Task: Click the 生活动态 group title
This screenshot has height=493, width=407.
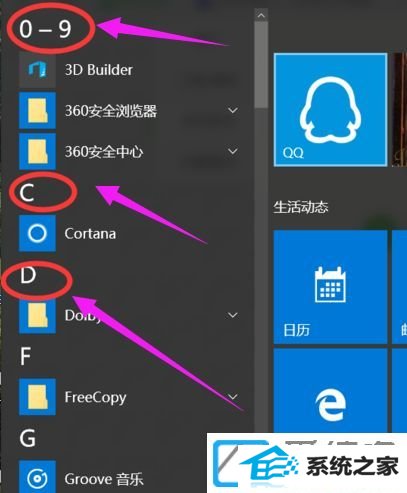Action: [x=301, y=207]
